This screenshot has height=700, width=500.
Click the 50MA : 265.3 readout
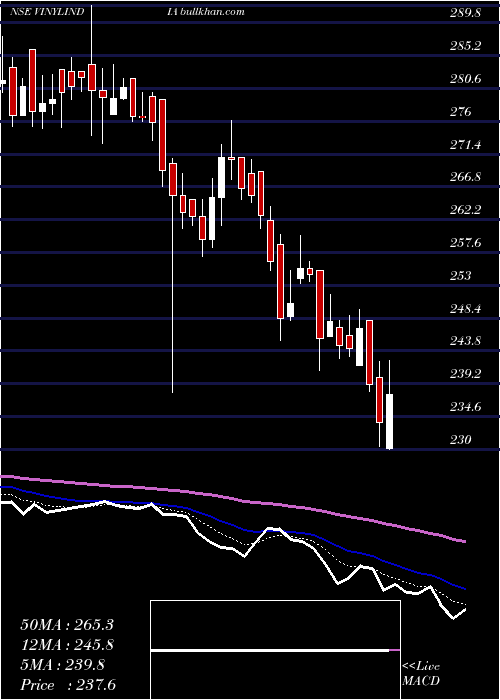[67, 625]
